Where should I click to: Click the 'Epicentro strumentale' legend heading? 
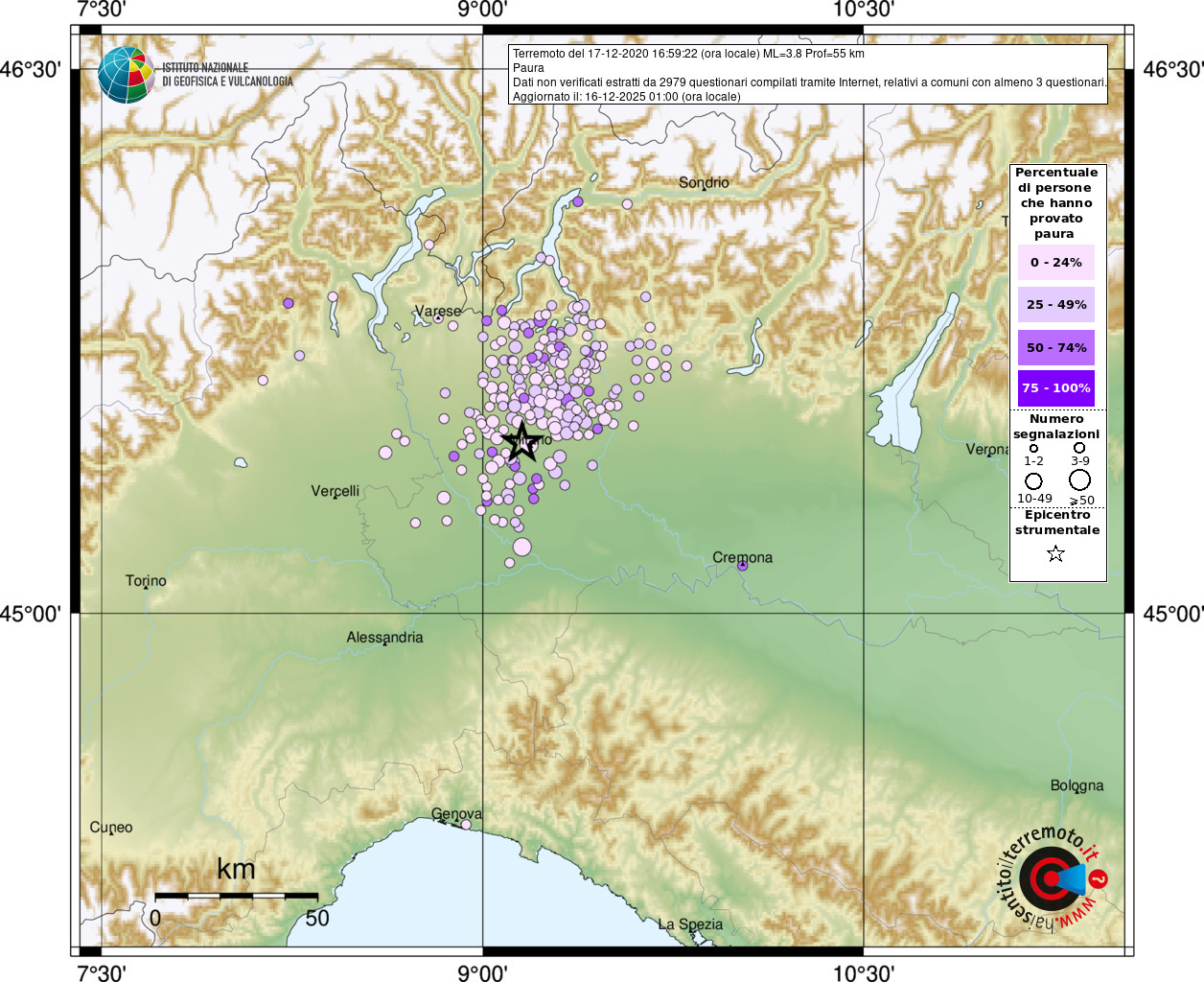pos(1057,523)
